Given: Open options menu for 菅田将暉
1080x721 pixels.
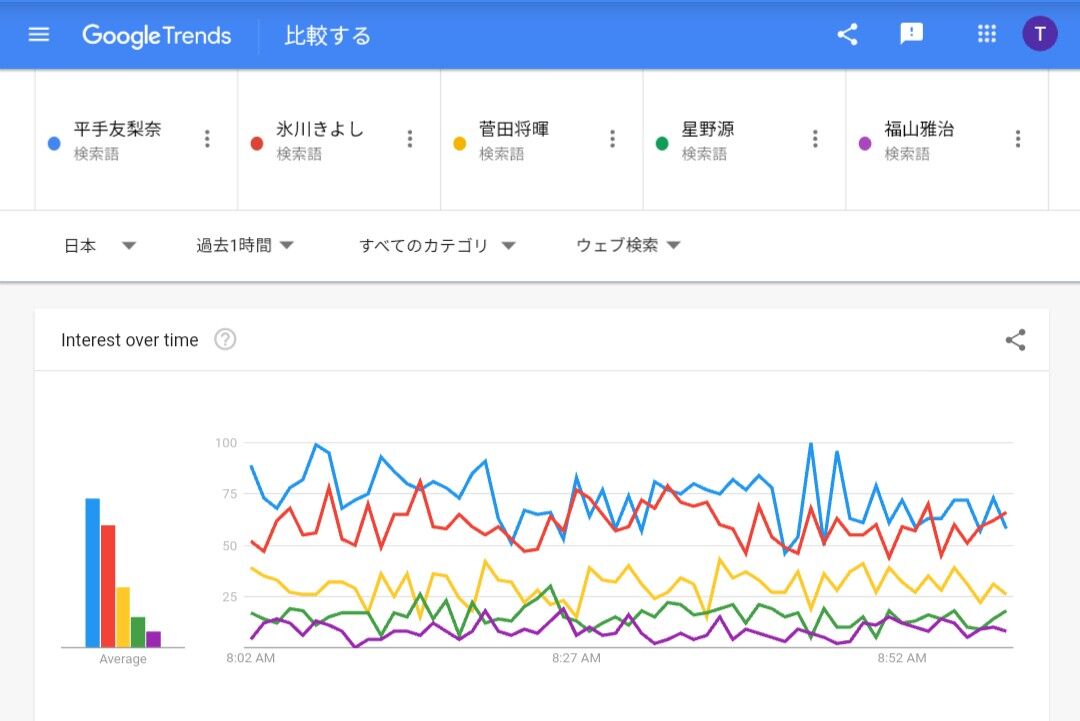Looking at the screenshot, I should [612, 139].
